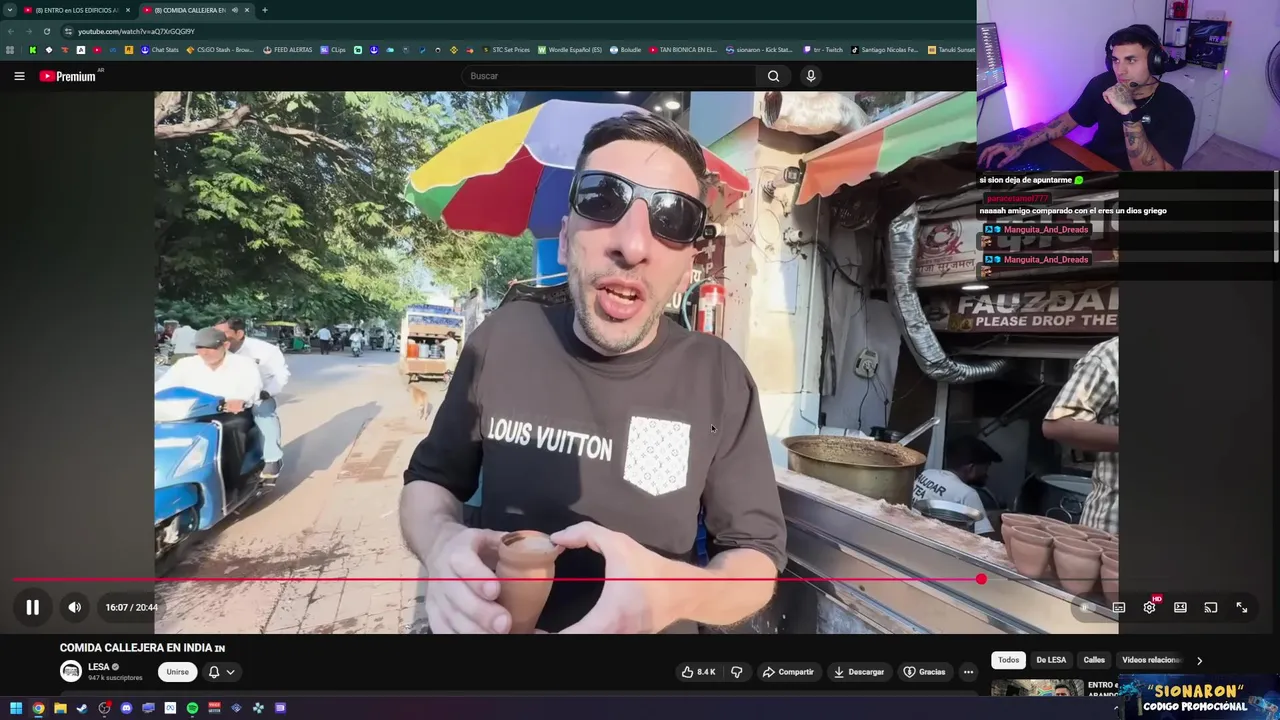Expand the notification bell dropdown
This screenshot has height=720, width=1280.
coord(221,672)
